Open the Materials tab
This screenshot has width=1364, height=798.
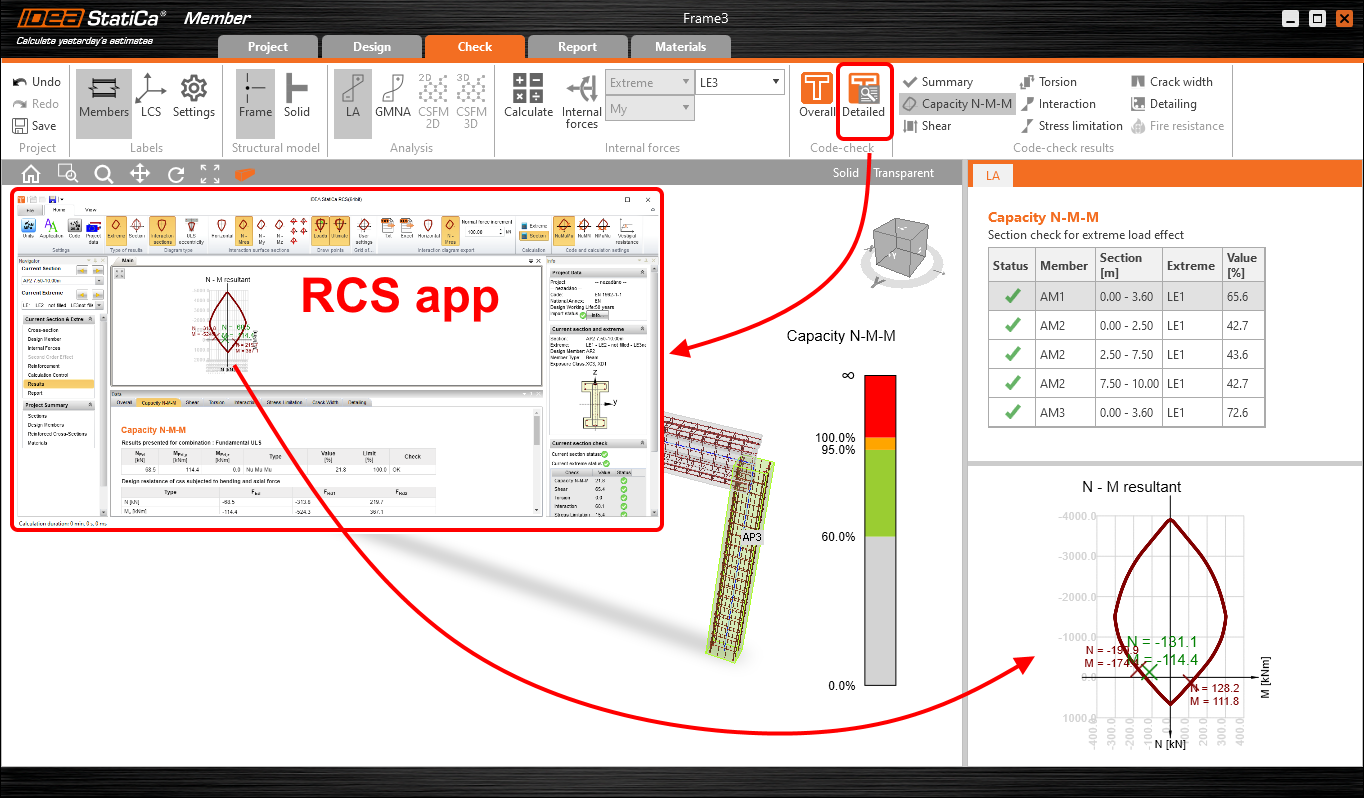pos(680,47)
